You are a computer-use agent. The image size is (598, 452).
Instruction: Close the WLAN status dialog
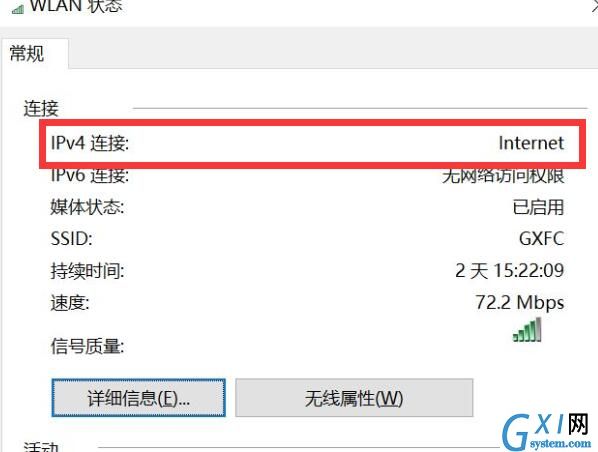[594, 6]
